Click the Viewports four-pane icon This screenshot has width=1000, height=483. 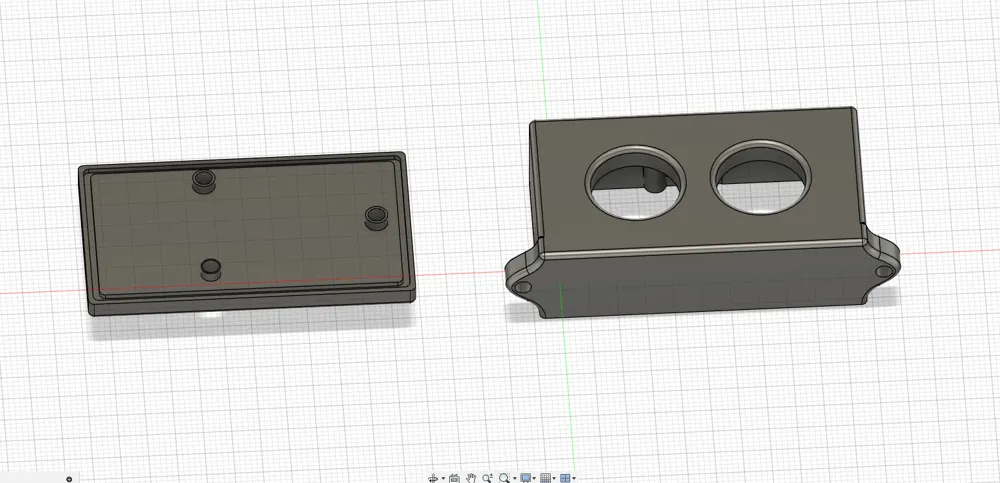[x=565, y=478]
